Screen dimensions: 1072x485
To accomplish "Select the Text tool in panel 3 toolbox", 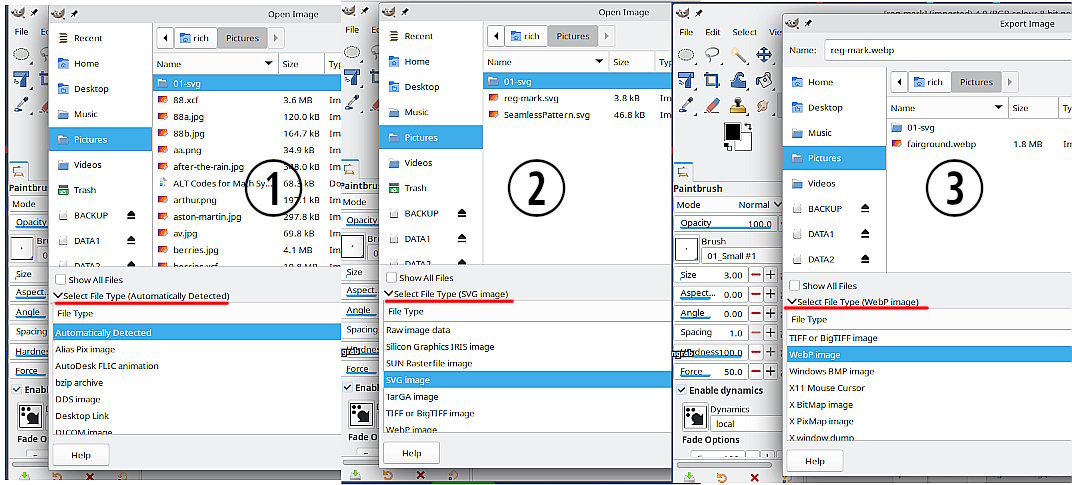I will [x=686, y=80].
